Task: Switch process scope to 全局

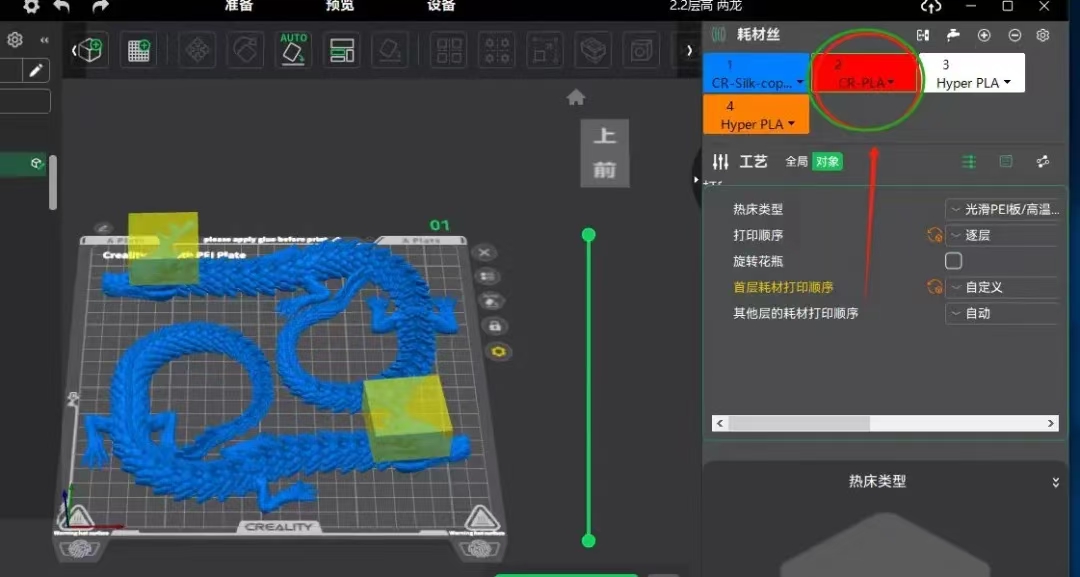Action: point(796,161)
